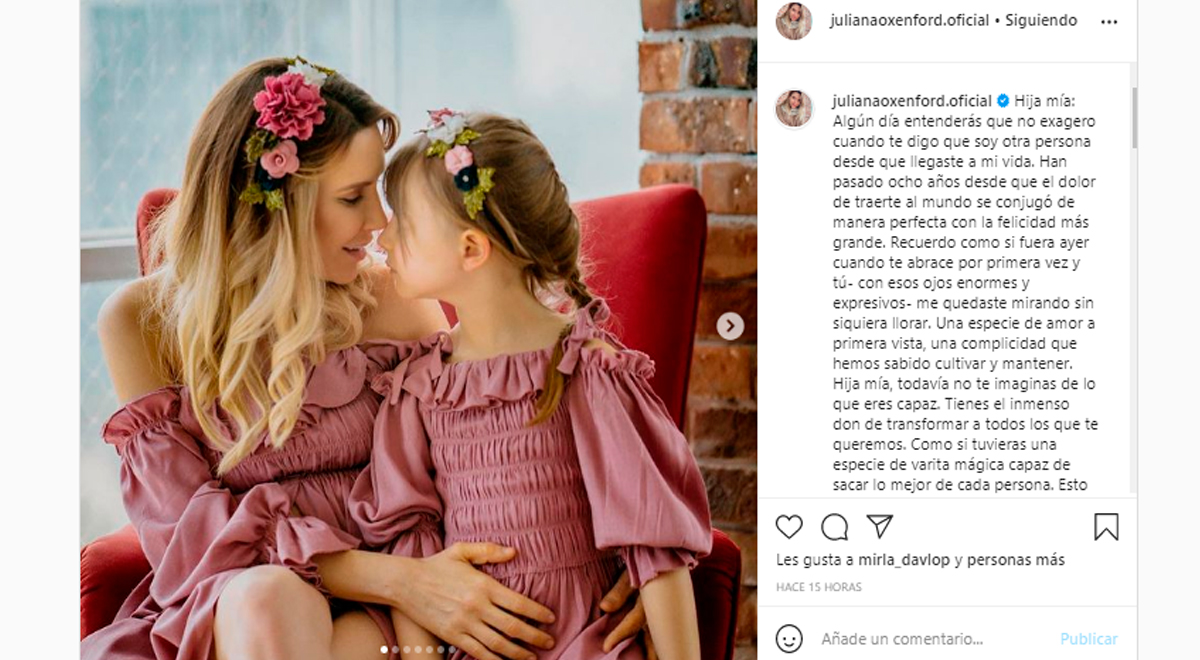Toggle Siguiendo following status

pos(1042,20)
